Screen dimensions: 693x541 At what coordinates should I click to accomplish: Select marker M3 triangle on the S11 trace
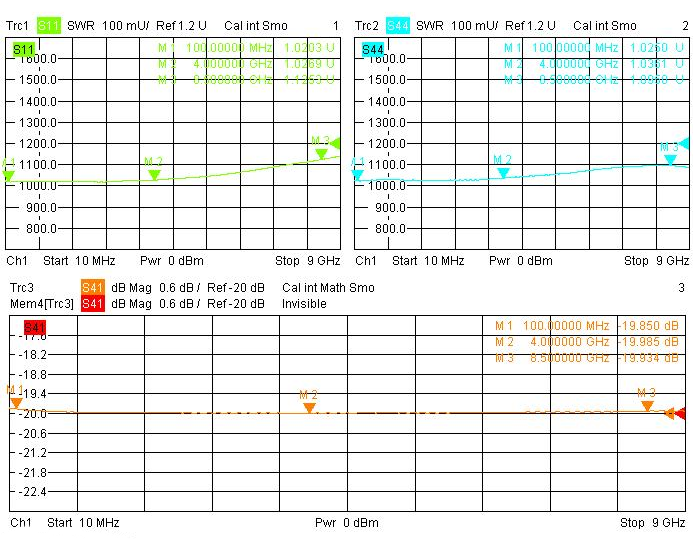tap(321, 154)
